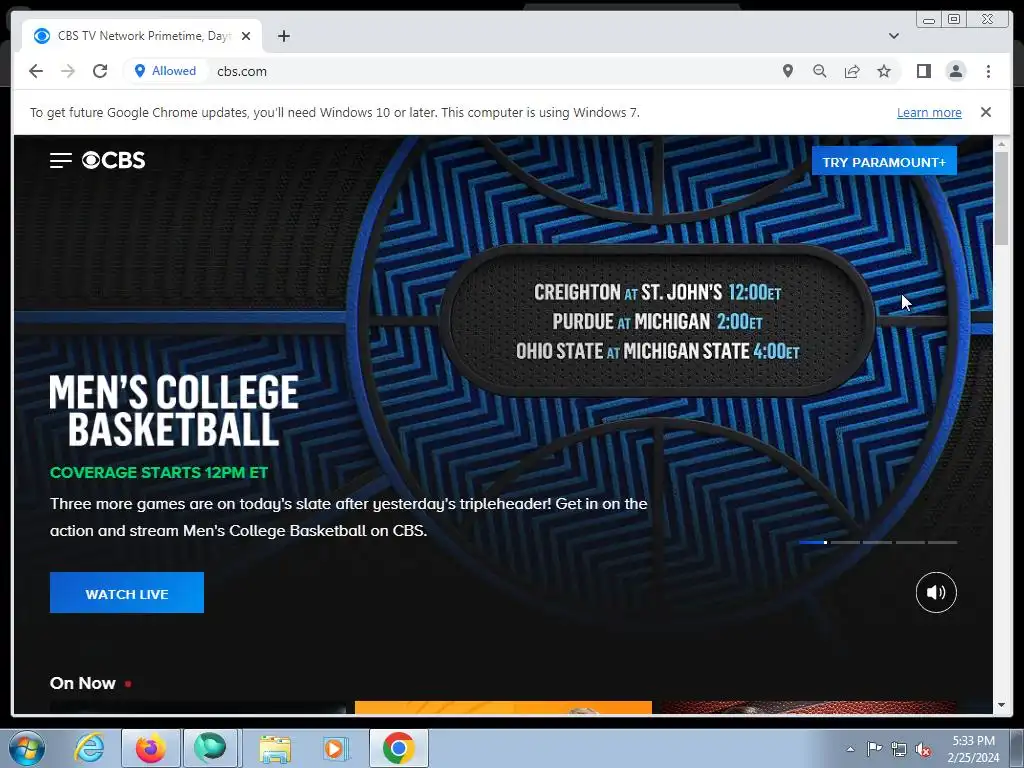
Task: Click the Men's College Basketball heading
Action: (x=174, y=410)
